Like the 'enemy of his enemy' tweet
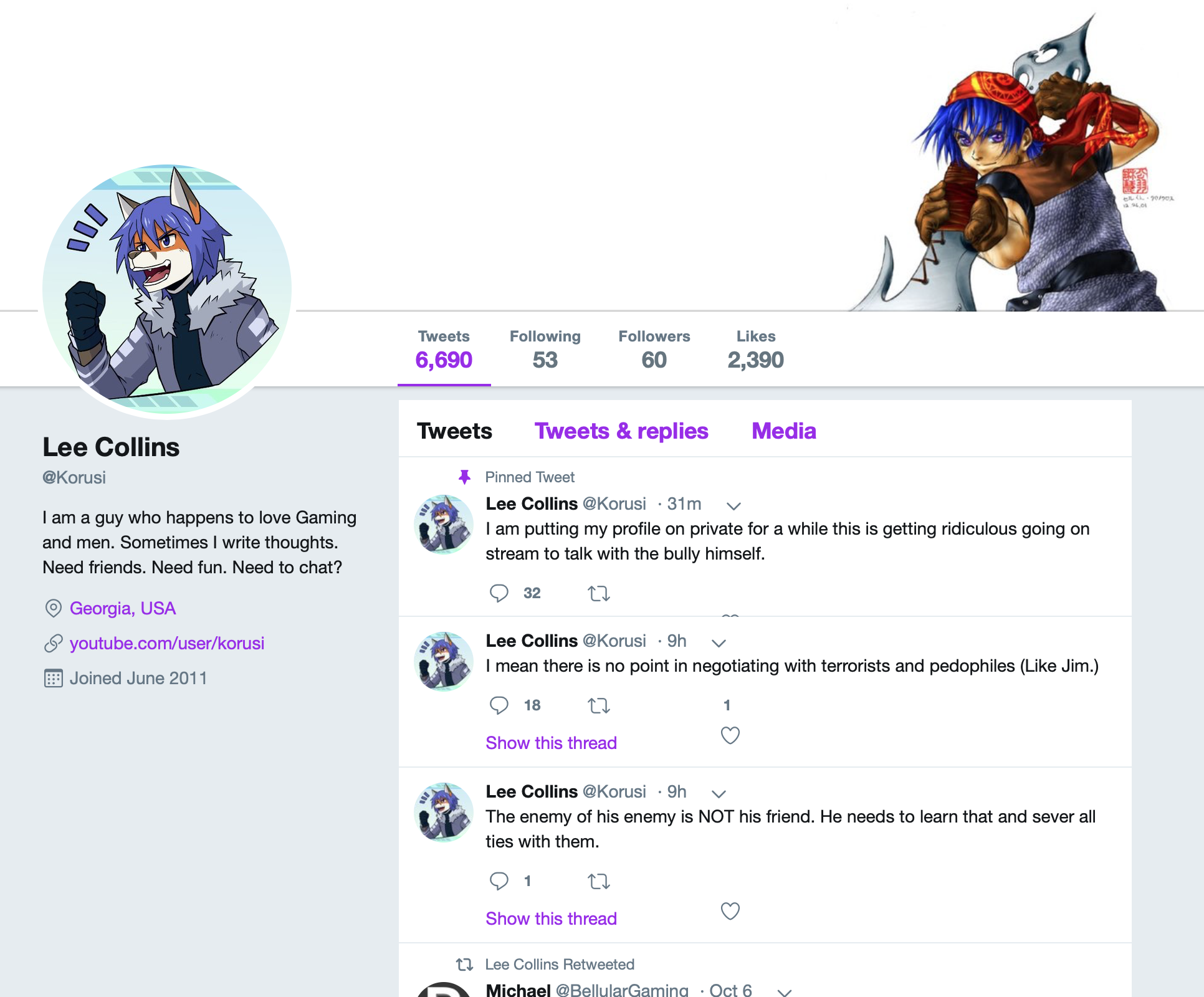 click(730, 911)
